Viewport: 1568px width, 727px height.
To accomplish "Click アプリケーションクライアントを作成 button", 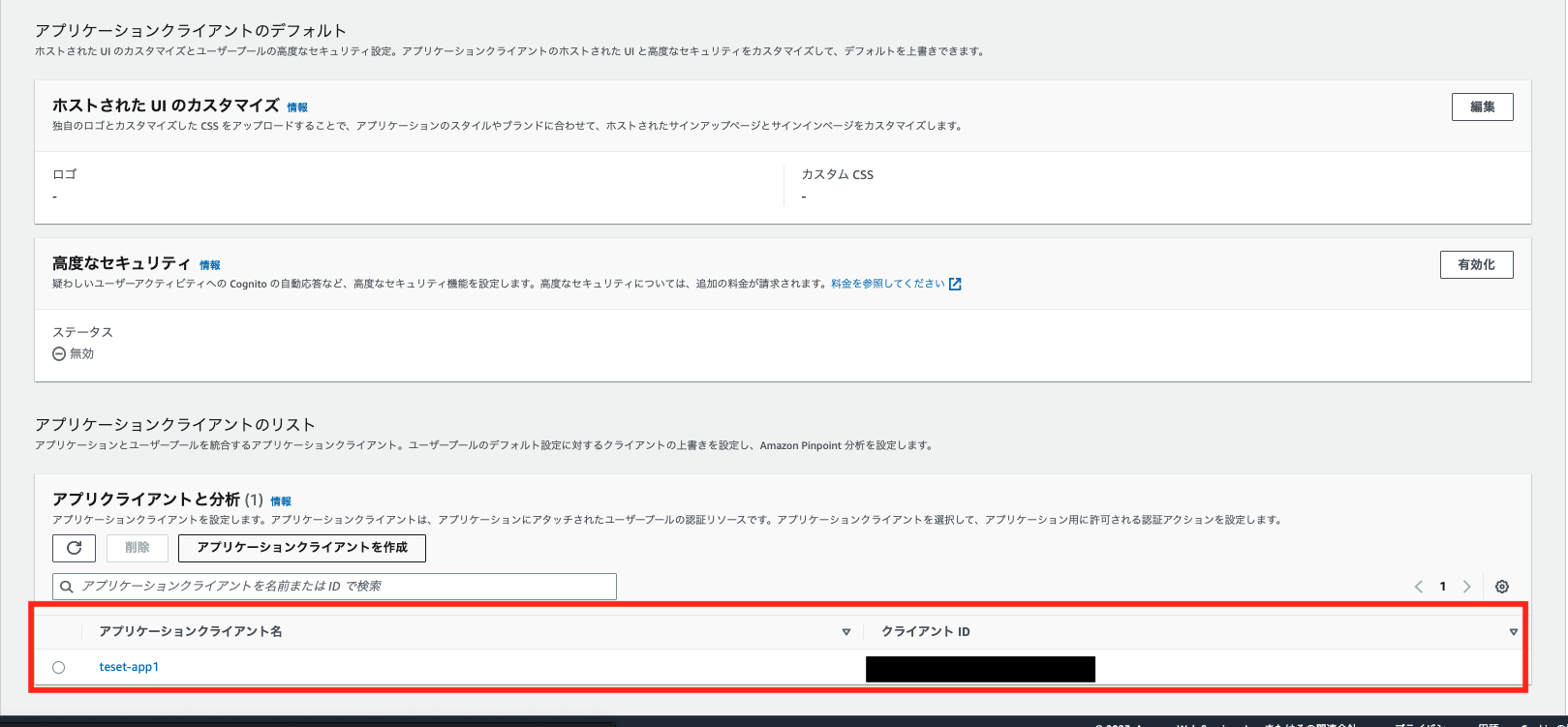I will pyautogui.click(x=302, y=548).
